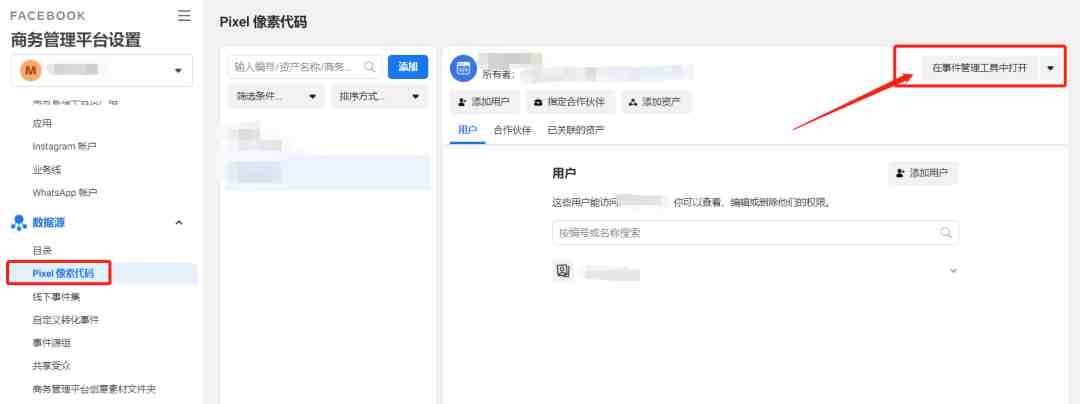Select 应用 in the sidebar
Image resolution: width=1080 pixels, height=404 pixels.
(42, 124)
